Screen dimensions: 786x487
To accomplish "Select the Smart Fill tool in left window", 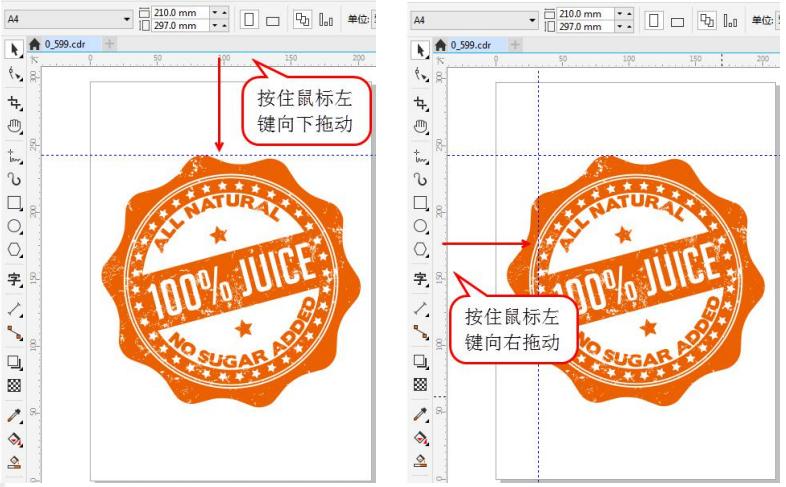I will point(15,462).
